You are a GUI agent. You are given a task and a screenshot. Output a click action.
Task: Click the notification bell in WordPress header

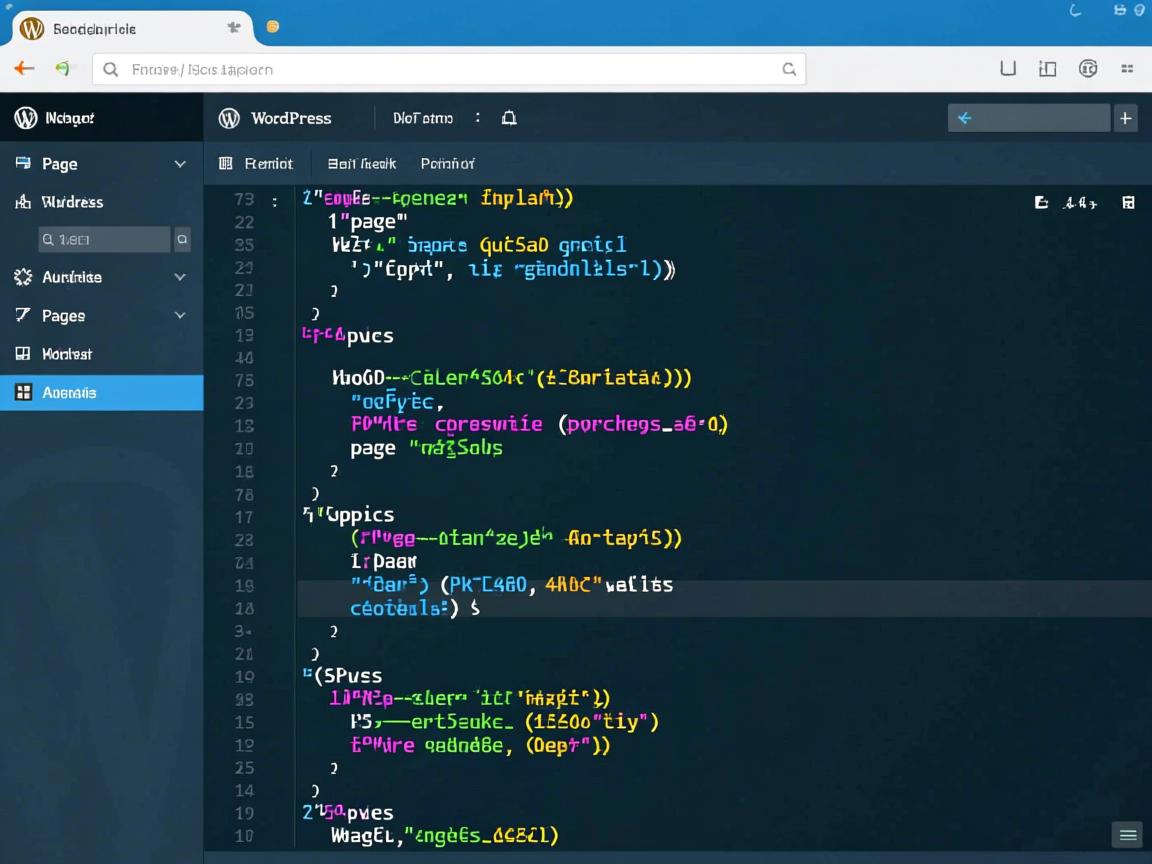click(509, 118)
